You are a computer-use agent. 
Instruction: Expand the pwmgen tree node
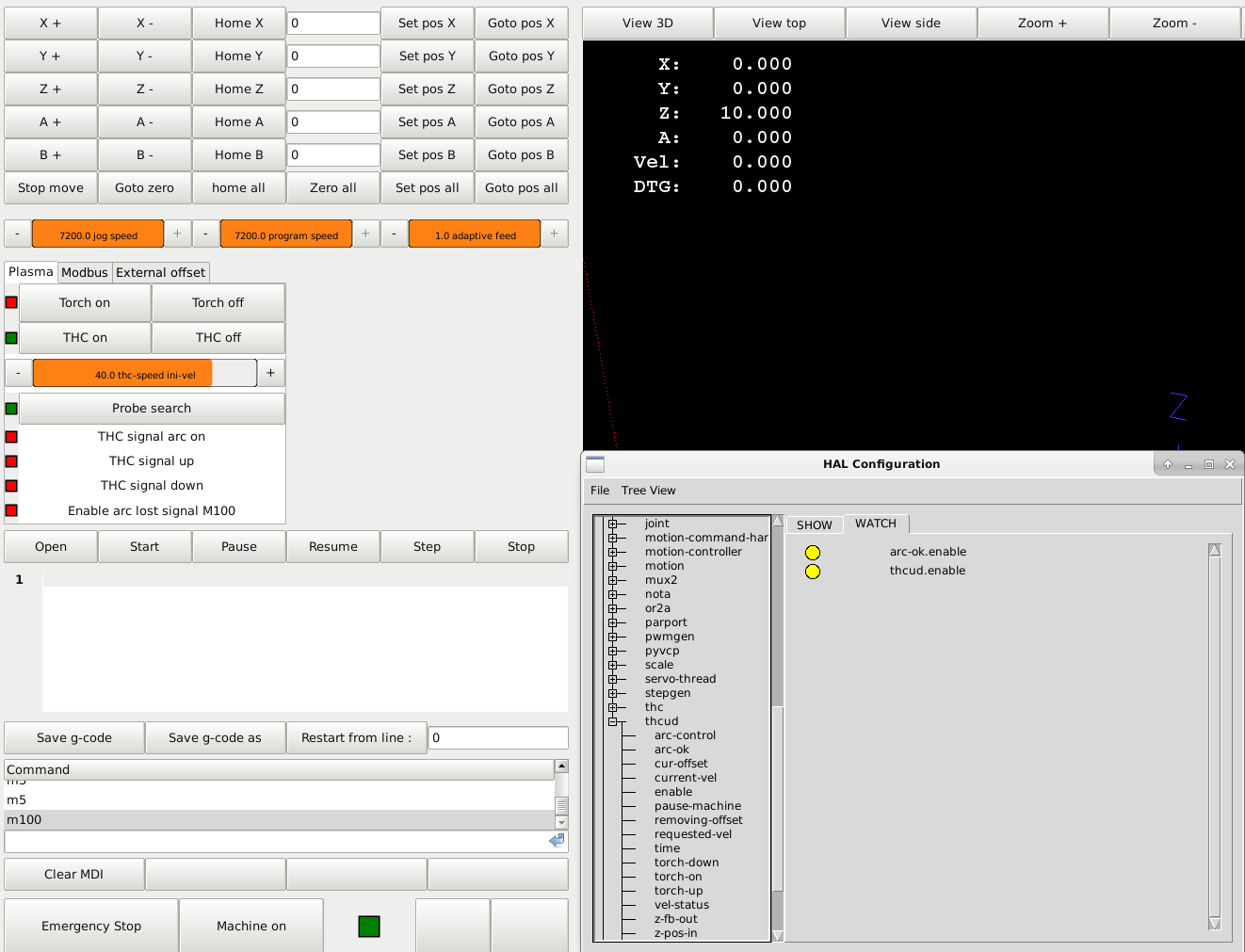pos(612,637)
